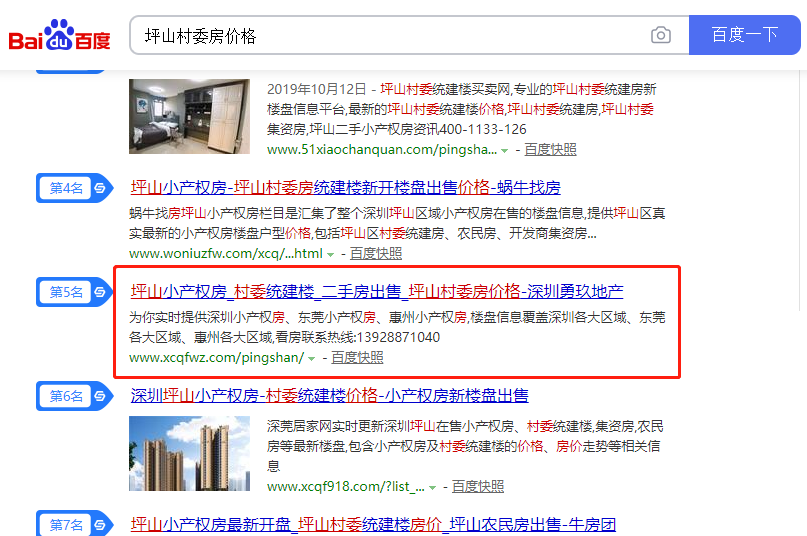This screenshot has width=807, height=536.
Task: Expand dropdown arrow after xcqfwz URL
Action: (x=311, y=358)
